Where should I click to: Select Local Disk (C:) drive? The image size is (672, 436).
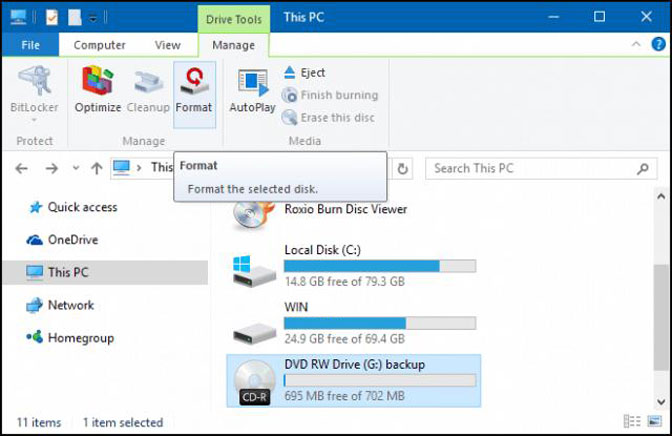click(354, 266)
